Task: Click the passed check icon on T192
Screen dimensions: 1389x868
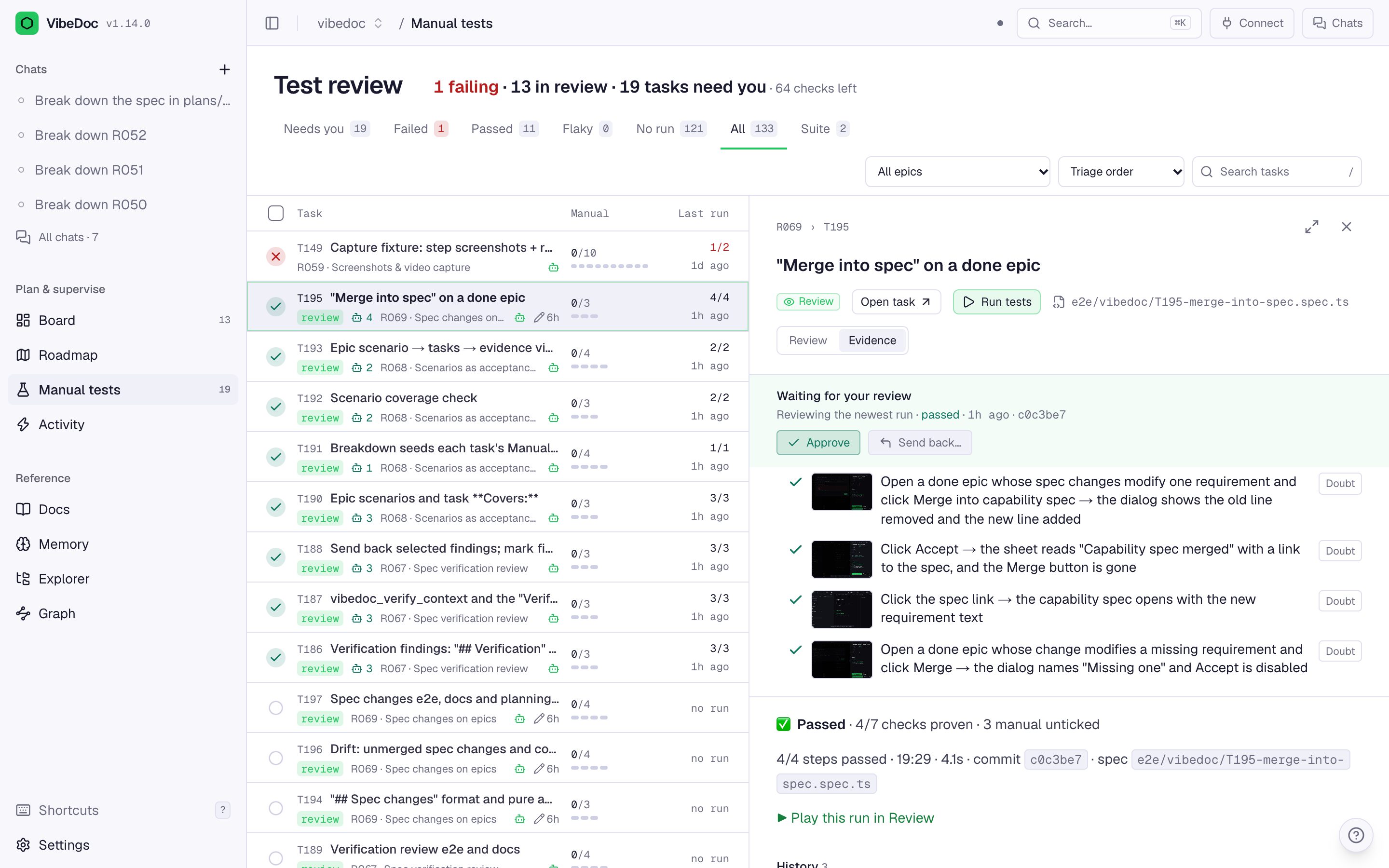Action: [275, 407]
